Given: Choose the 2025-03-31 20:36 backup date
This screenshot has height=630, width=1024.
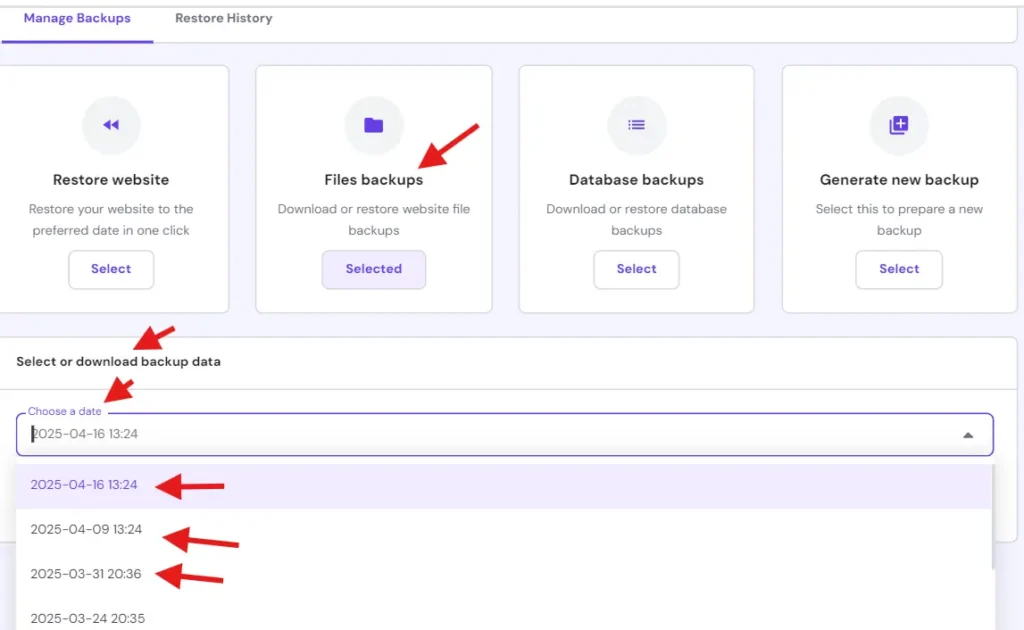Looking at the screenshot, I should (x=504, y=574).
